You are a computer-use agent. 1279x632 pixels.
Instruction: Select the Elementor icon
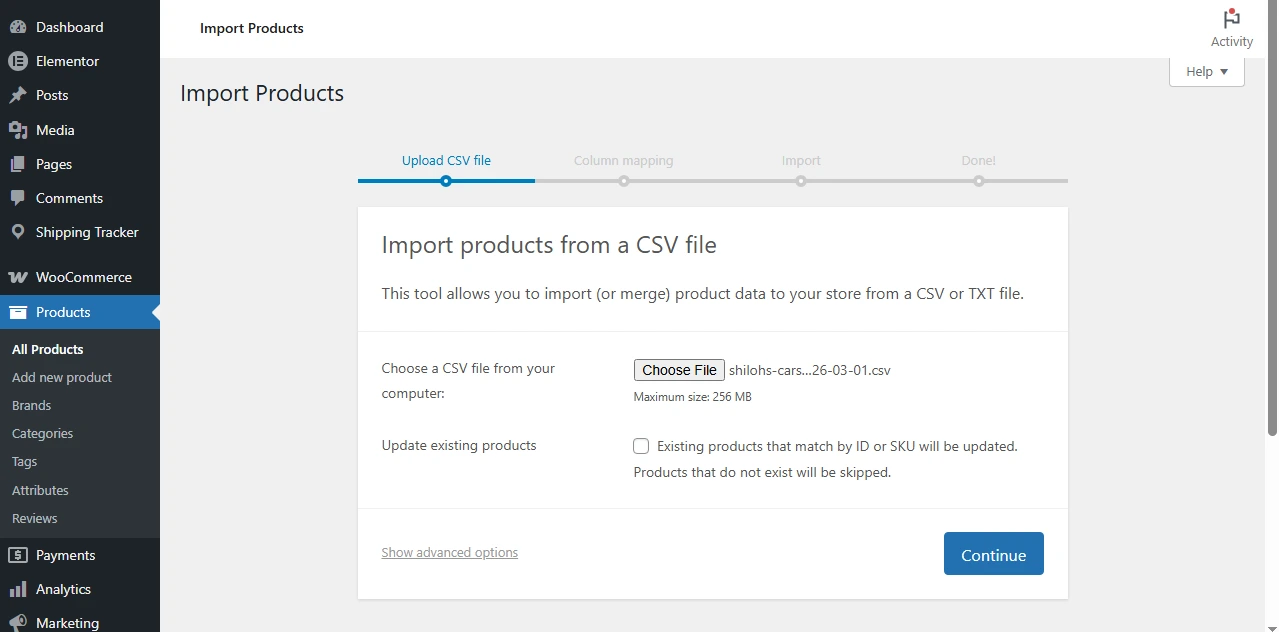(20, 61)
